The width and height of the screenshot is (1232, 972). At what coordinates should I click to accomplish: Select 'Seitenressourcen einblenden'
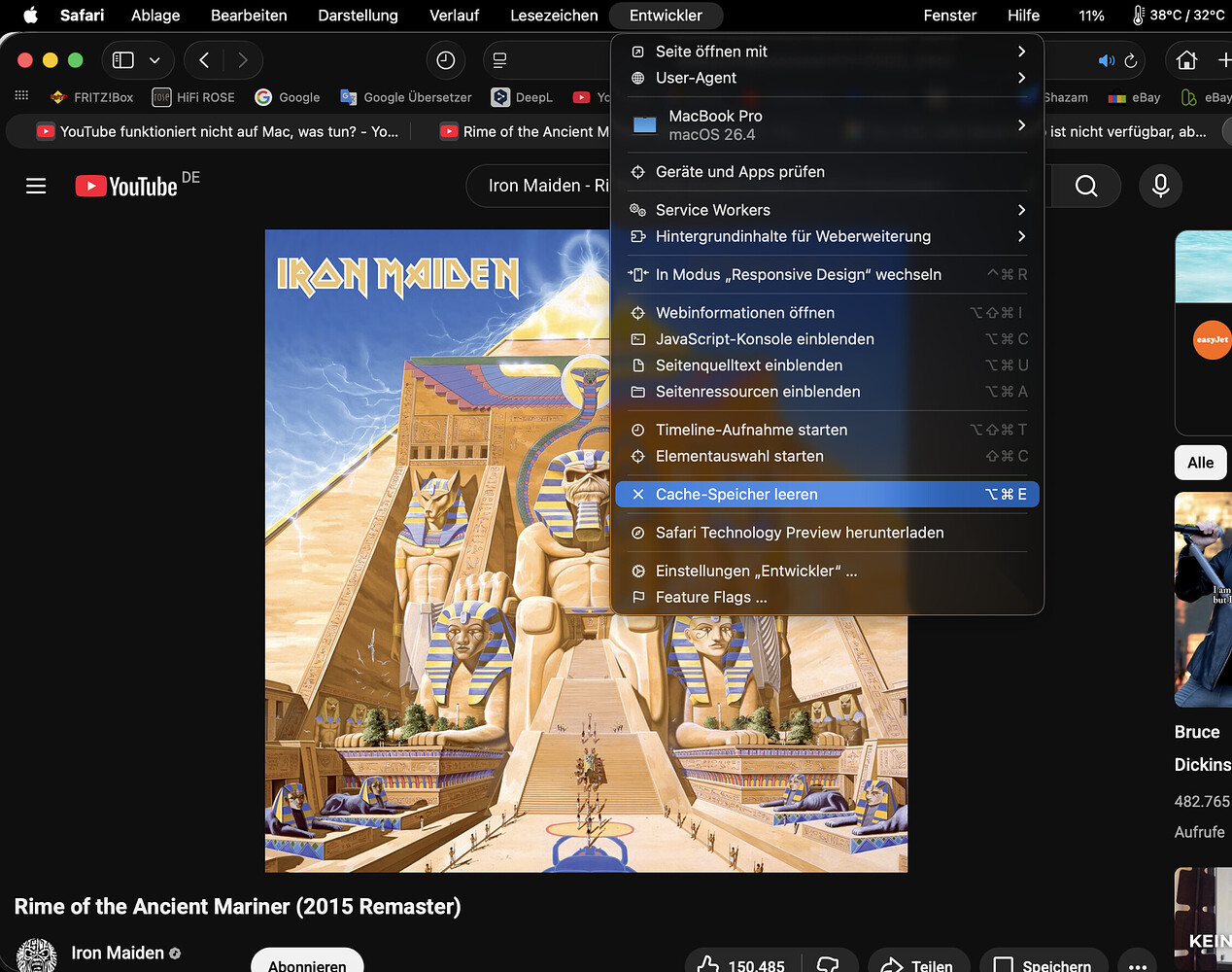click(x=827, y=392)
